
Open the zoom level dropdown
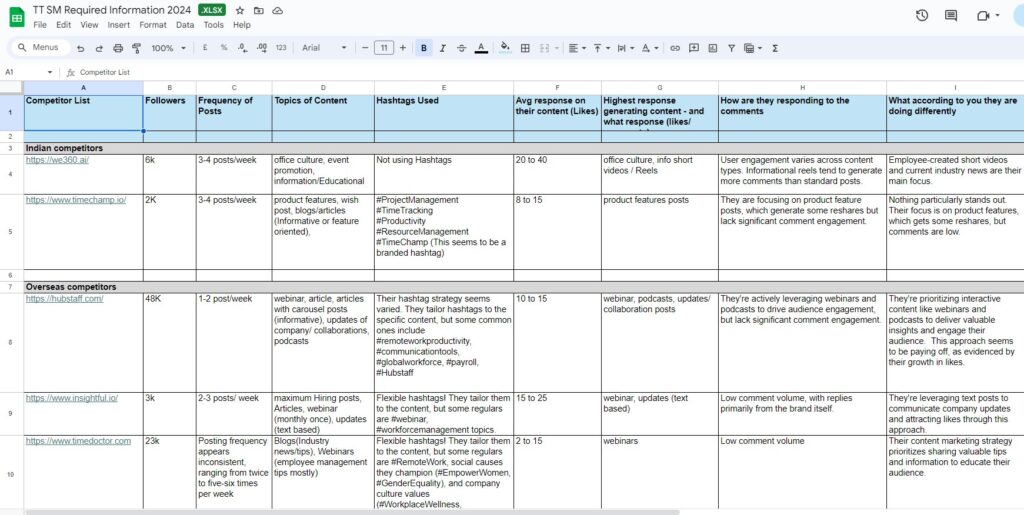[x=167, y=48]
